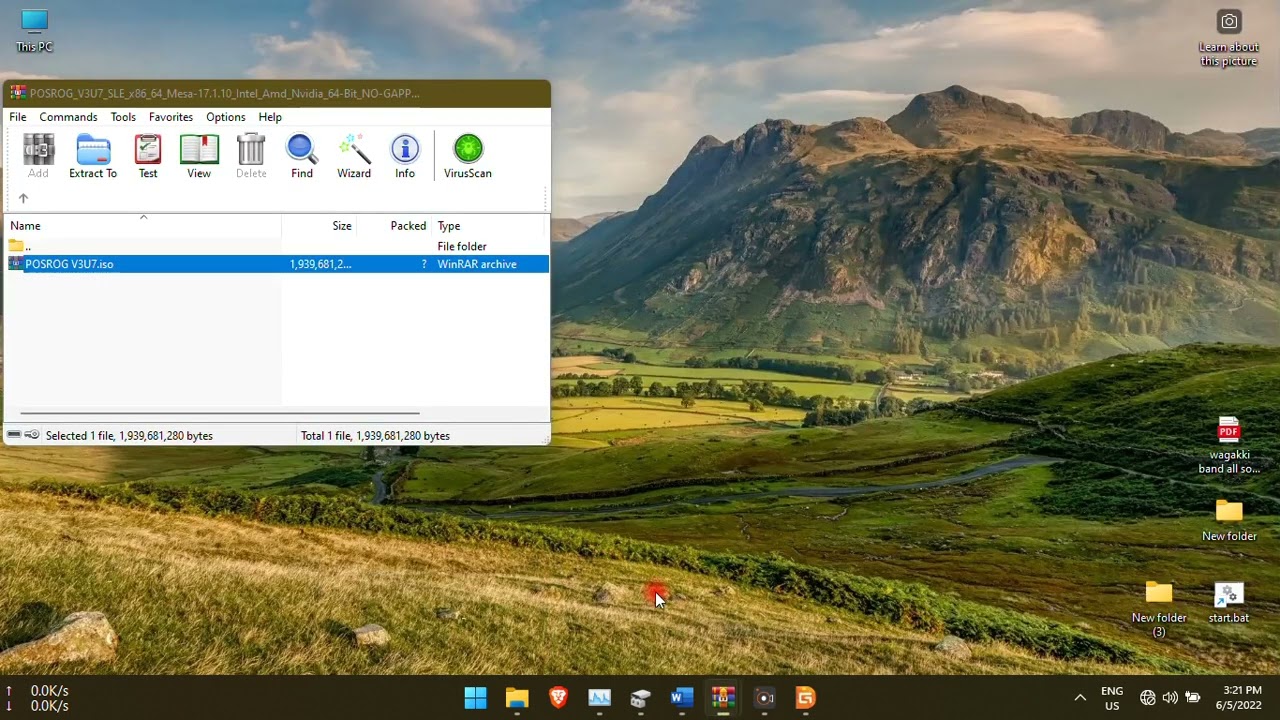Open the Word taskbar icon
Image resolution: width=1280 pixels, height=720 pixels.
coord(682,698)
